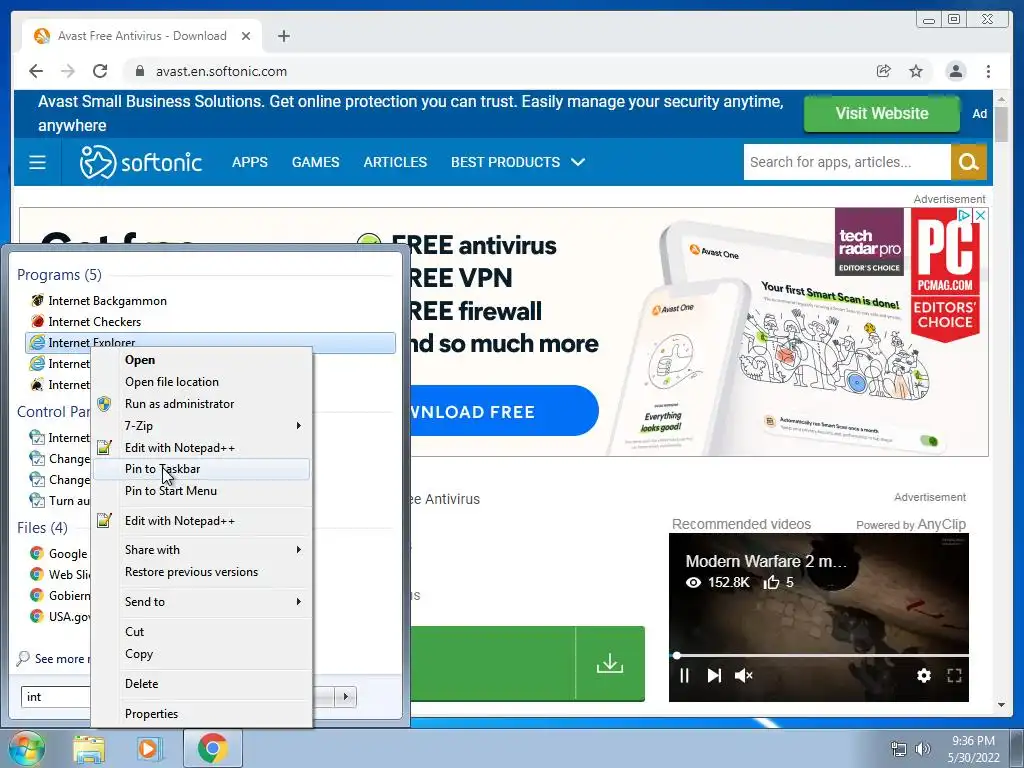The height and width of the screenshot is (768, 1024).
Task: Click the volume tray icon
Action: click(x=922, y=749)
